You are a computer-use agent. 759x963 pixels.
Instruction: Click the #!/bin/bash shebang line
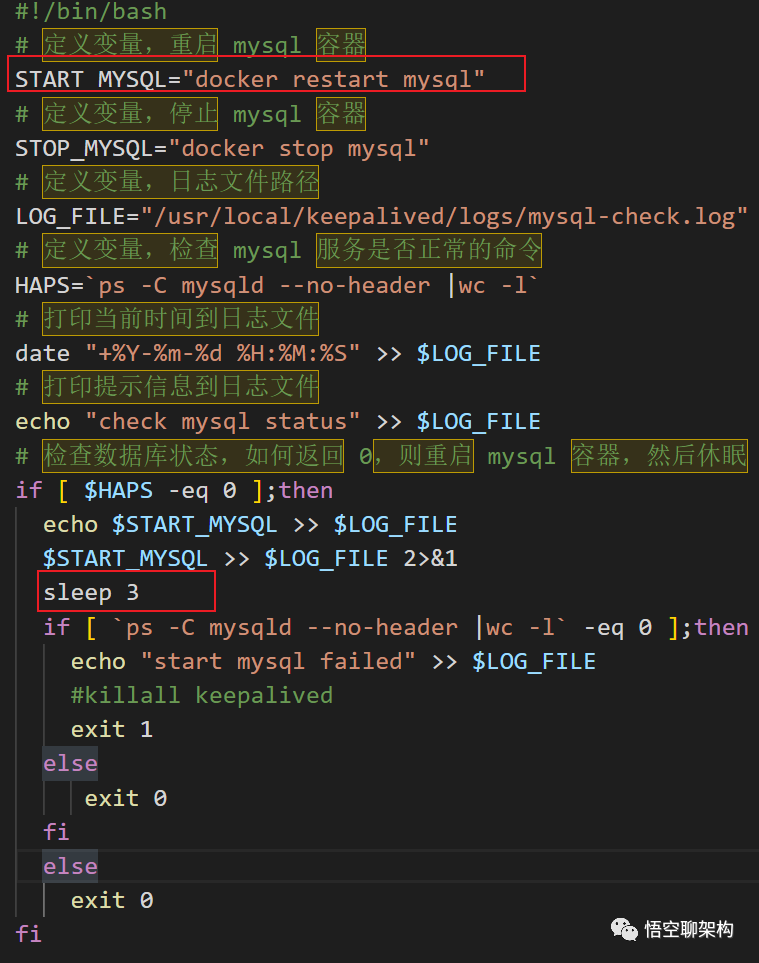click(91, 12)
